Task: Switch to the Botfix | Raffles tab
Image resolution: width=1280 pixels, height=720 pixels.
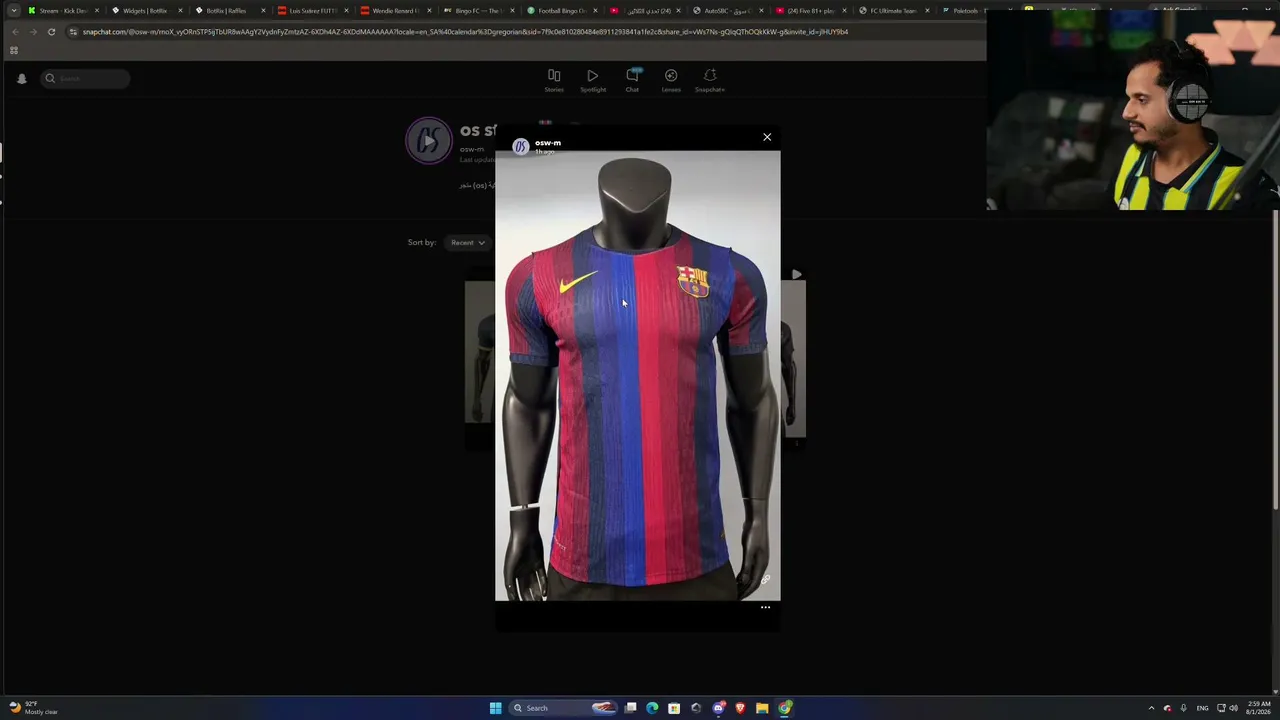Action: 229,11
